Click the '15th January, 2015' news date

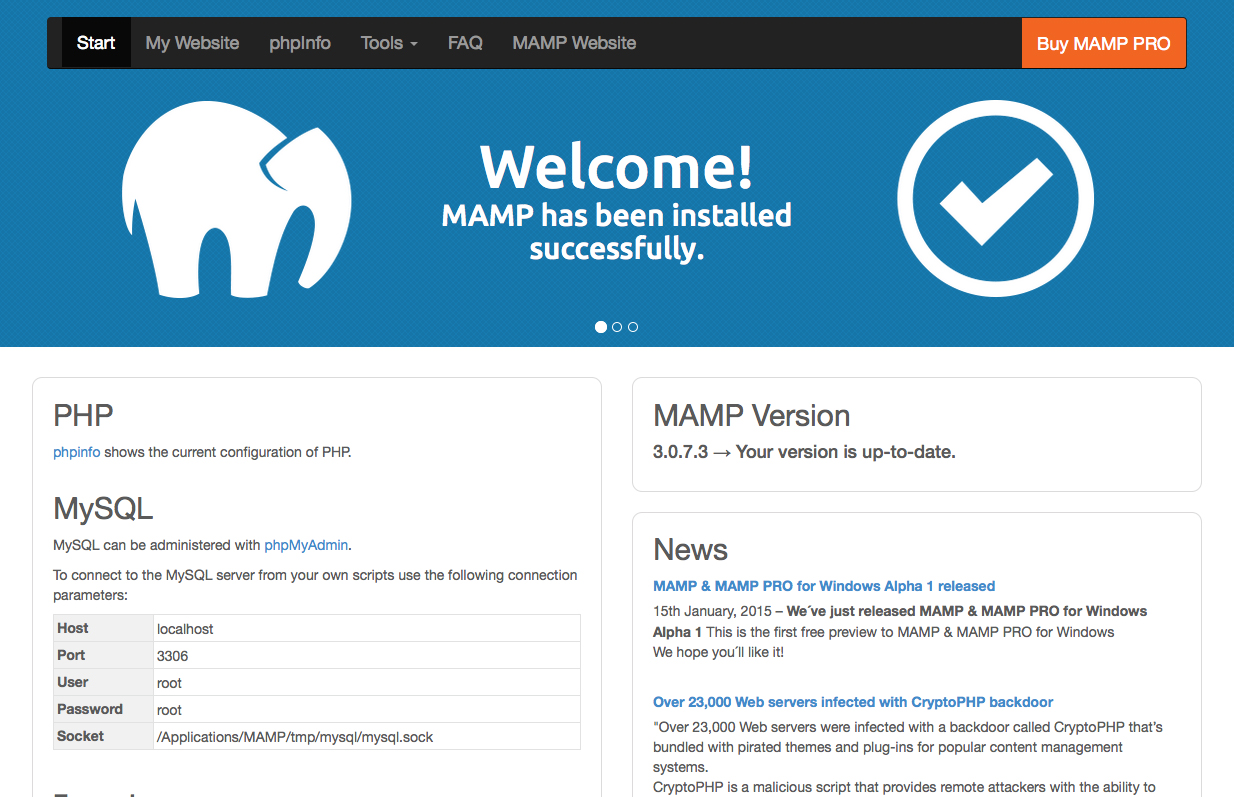[713, 611]
